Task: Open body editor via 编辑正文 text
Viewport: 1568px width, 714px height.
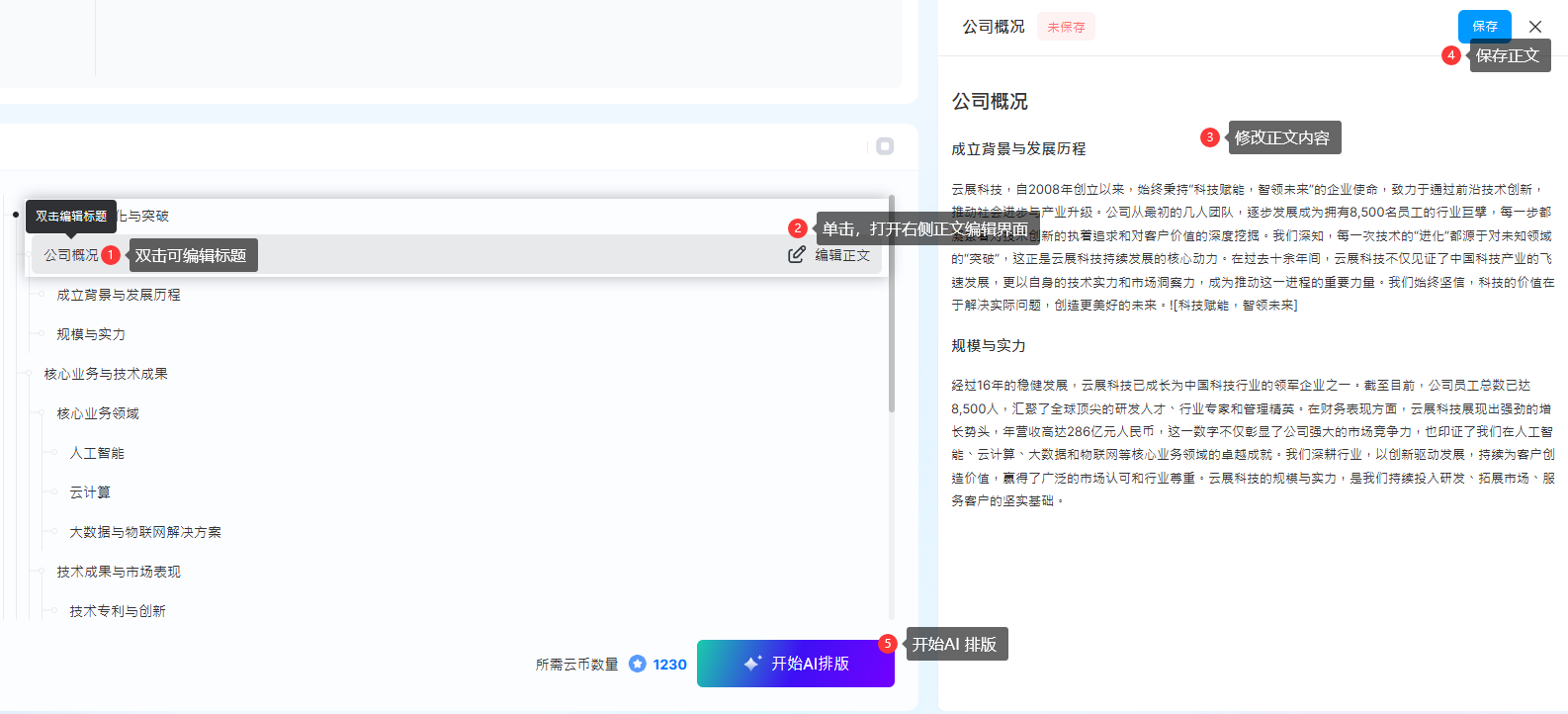Action: (x=842, y=255)
